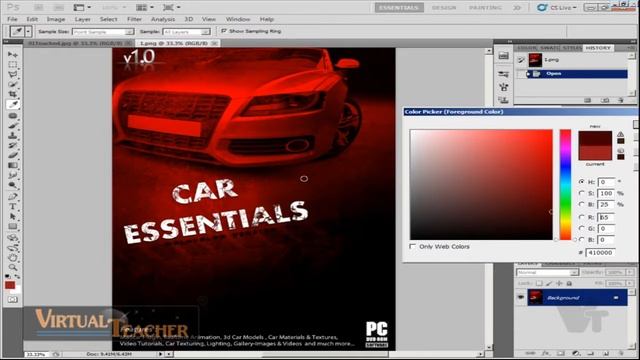640x360 pixels.
Task: Enable Only Web Colors checkbox
Action: 413,247
